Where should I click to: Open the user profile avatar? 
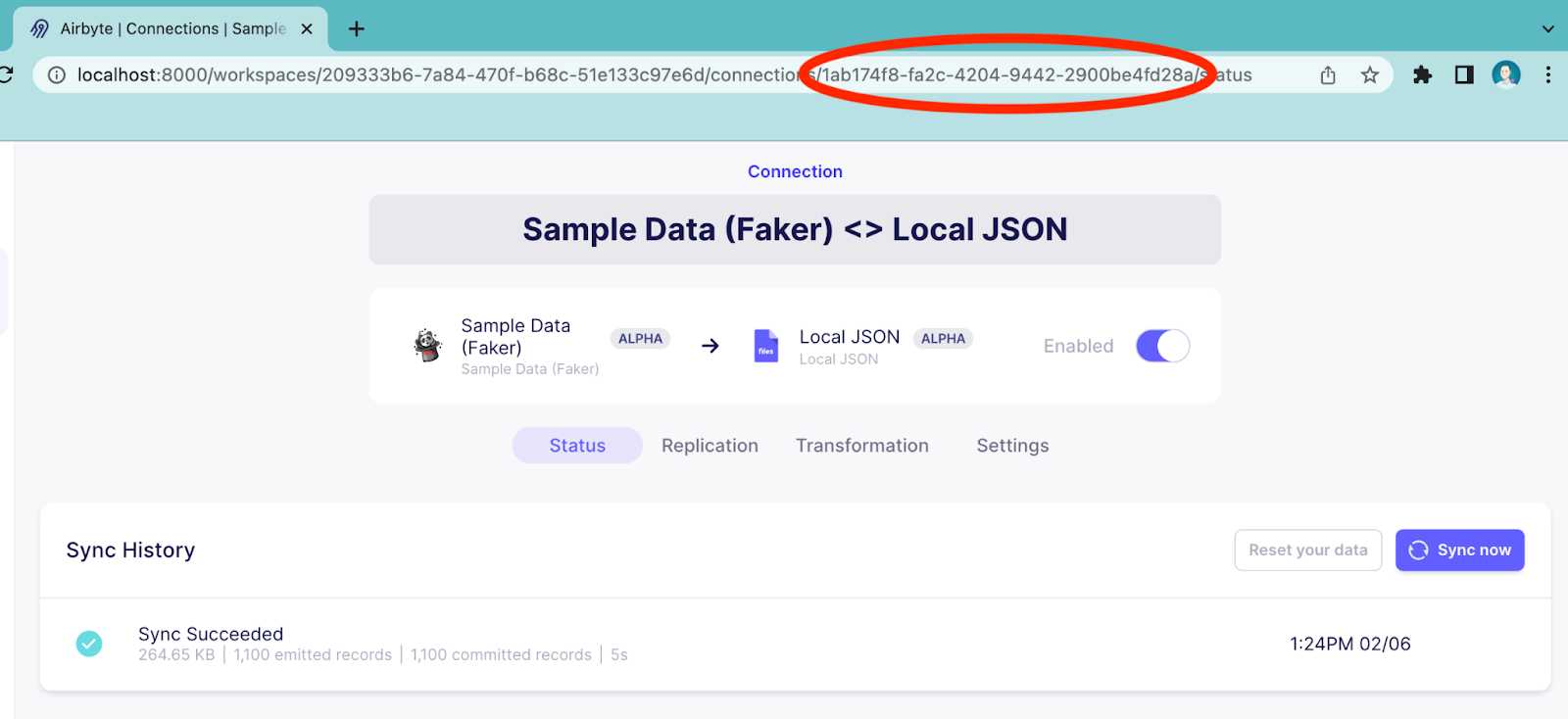coord(1506,74)
